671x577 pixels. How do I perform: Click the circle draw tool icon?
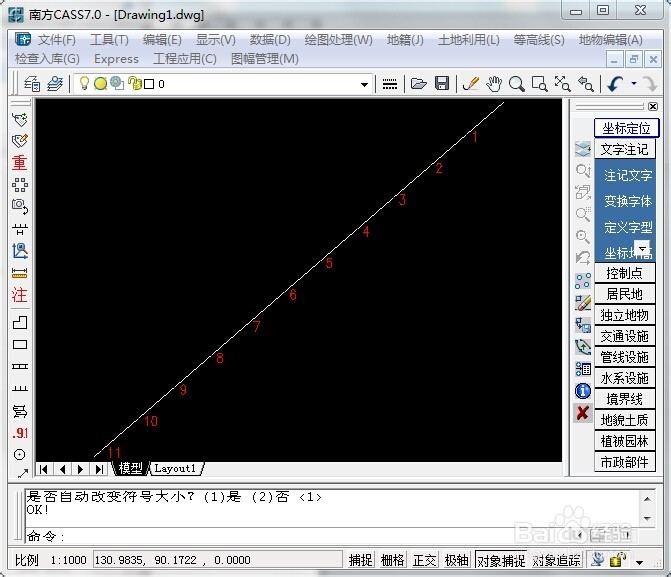point(20,454)
